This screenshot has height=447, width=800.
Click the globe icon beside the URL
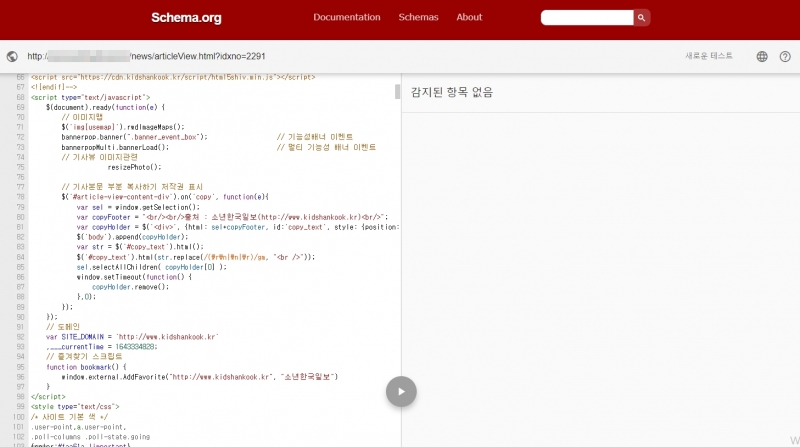(12, 56)
